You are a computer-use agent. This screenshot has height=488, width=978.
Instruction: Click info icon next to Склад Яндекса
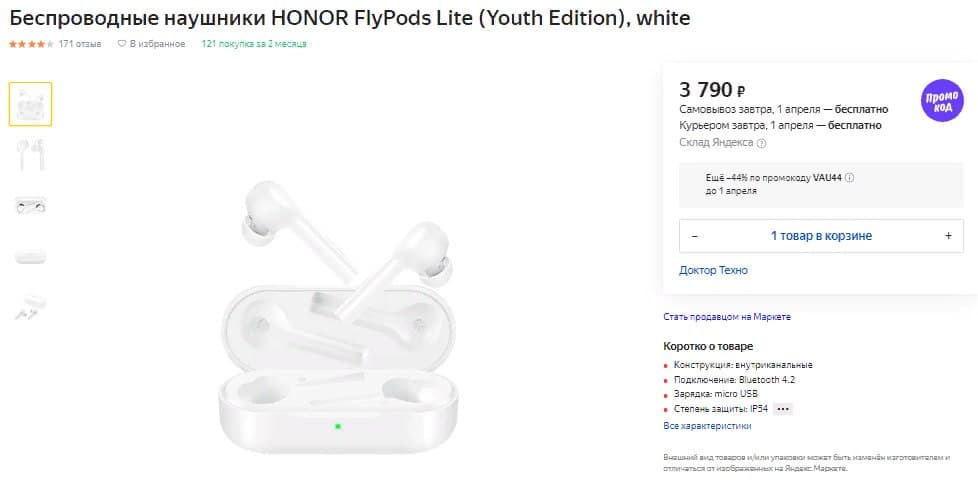tap(762, 143)
